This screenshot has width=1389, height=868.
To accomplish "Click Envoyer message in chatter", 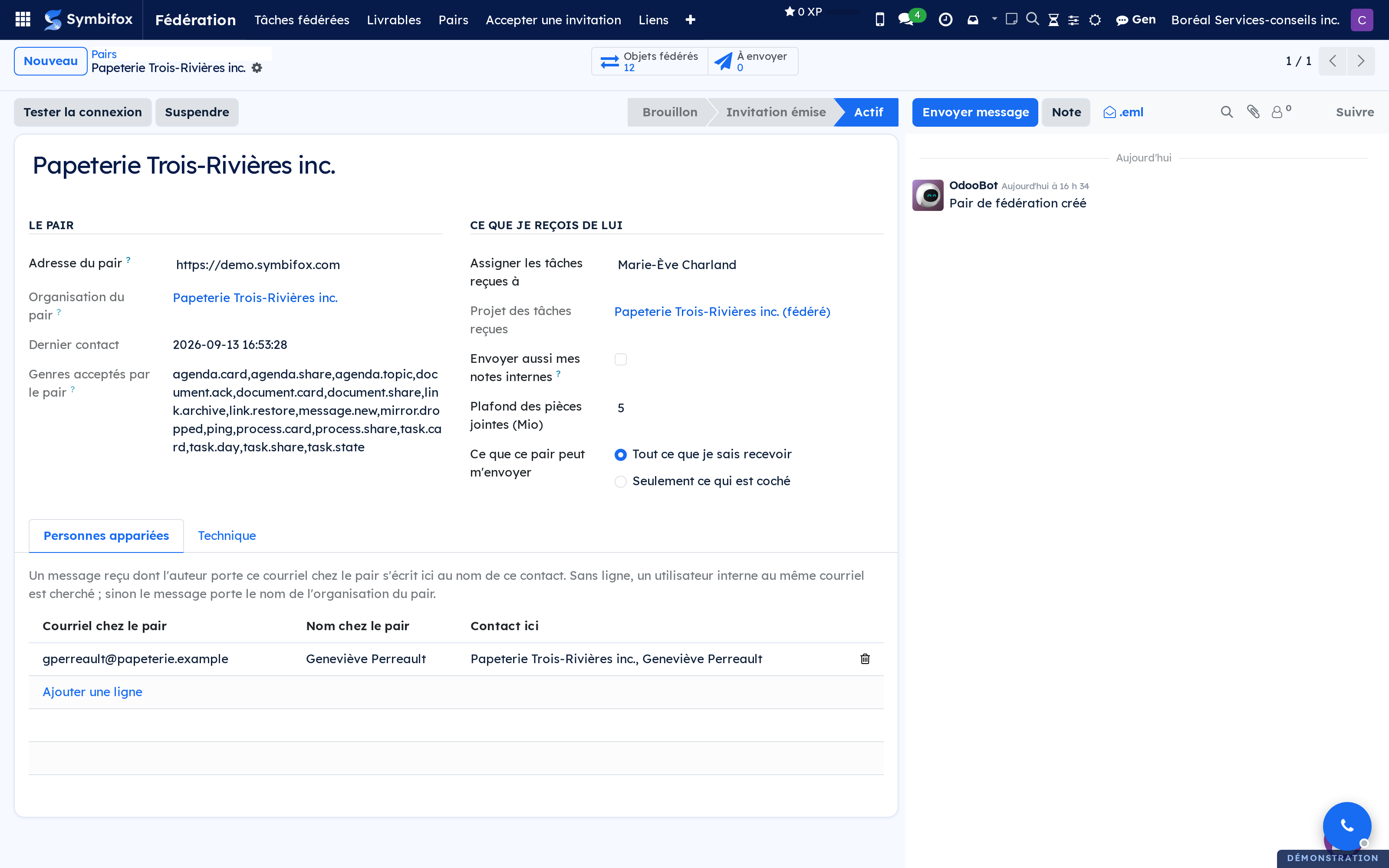I will coord(975,112).
